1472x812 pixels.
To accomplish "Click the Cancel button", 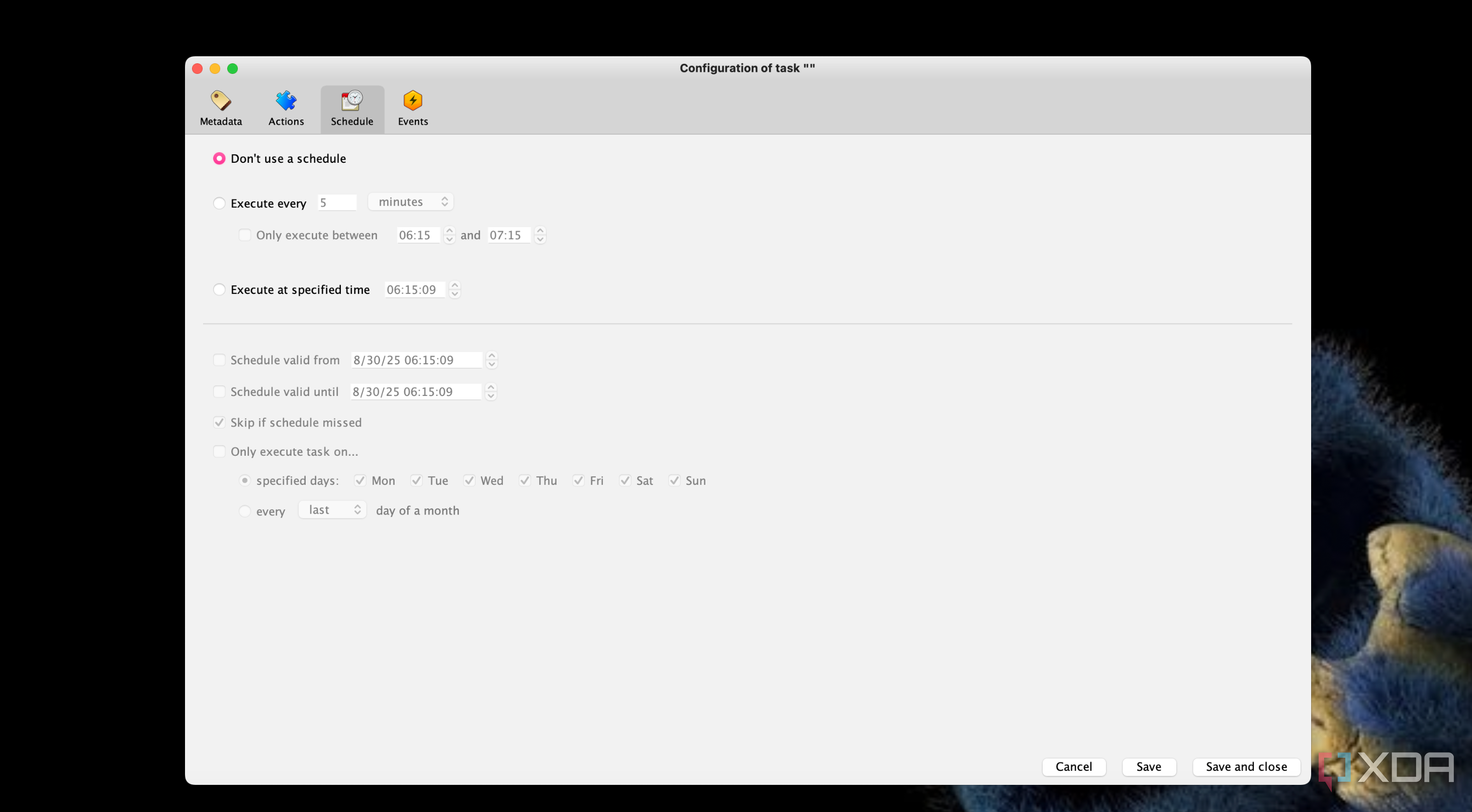I will point(1074,766).
